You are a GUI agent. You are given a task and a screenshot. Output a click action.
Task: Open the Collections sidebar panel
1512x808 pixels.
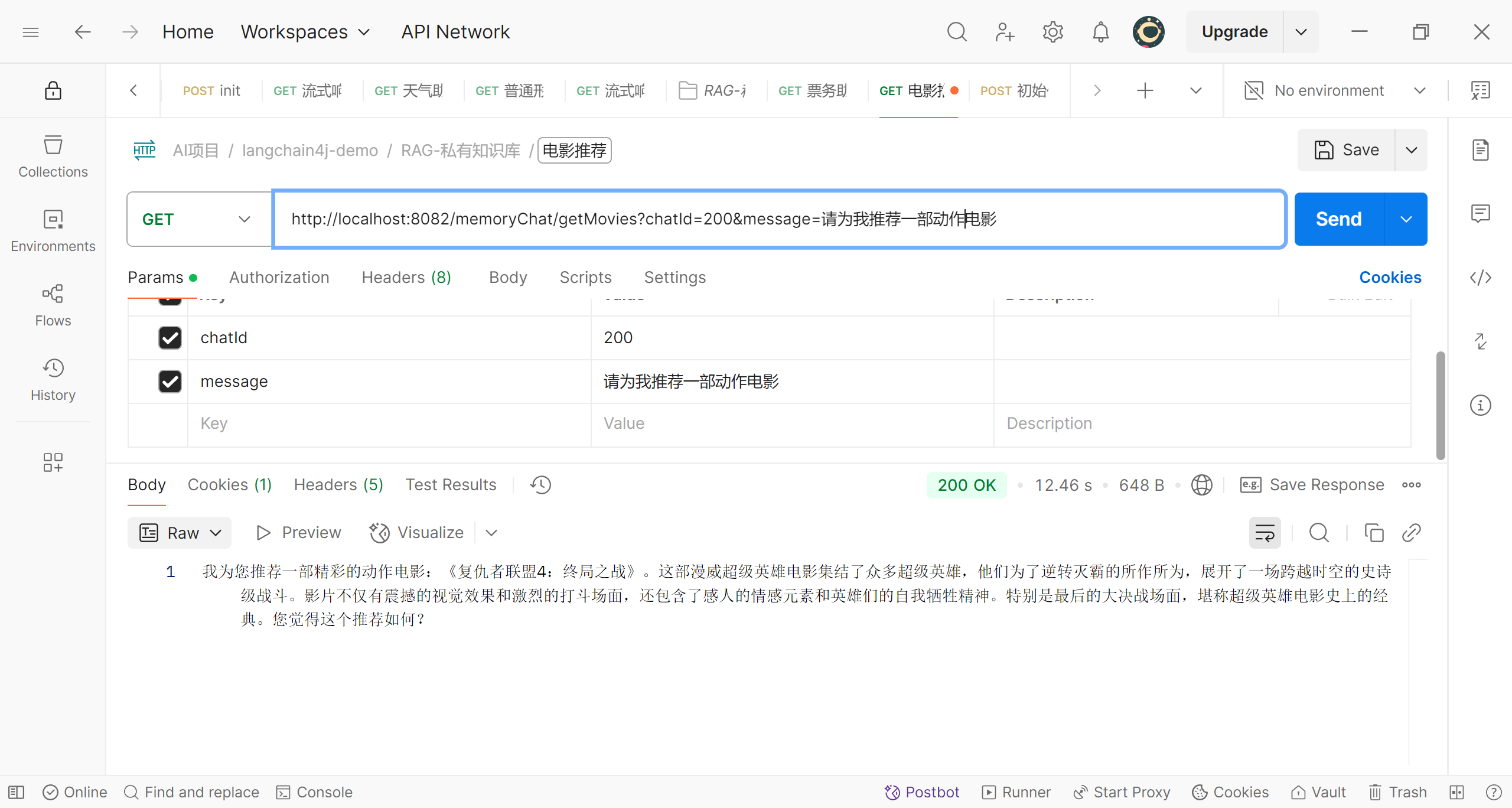click(53, 156)
